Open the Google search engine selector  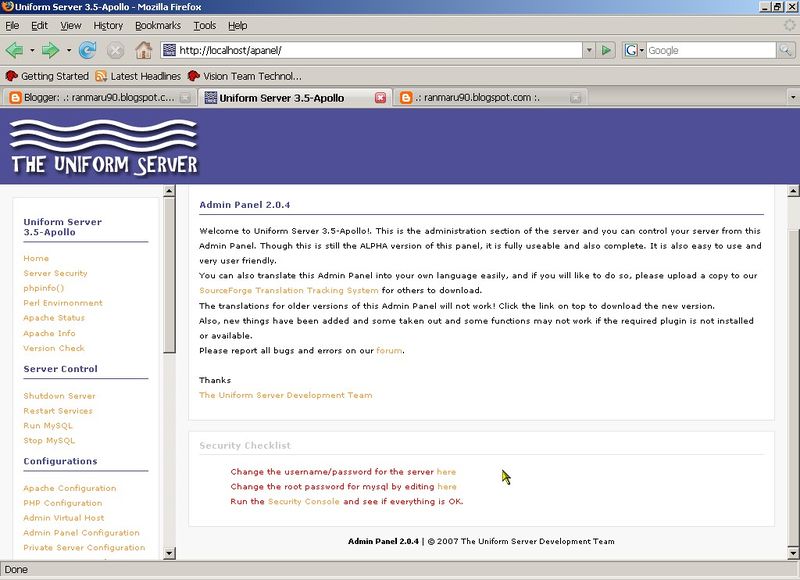[x=634, y=50]
